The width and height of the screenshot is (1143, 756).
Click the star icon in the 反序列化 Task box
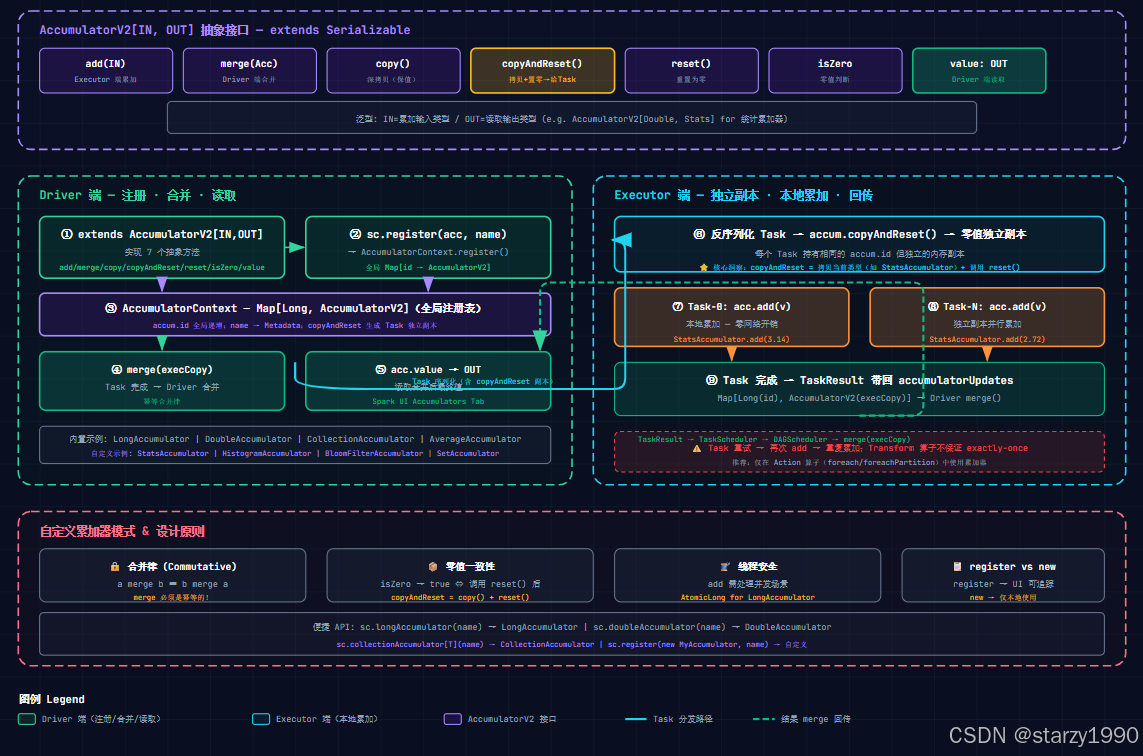[x=703, y=268]
